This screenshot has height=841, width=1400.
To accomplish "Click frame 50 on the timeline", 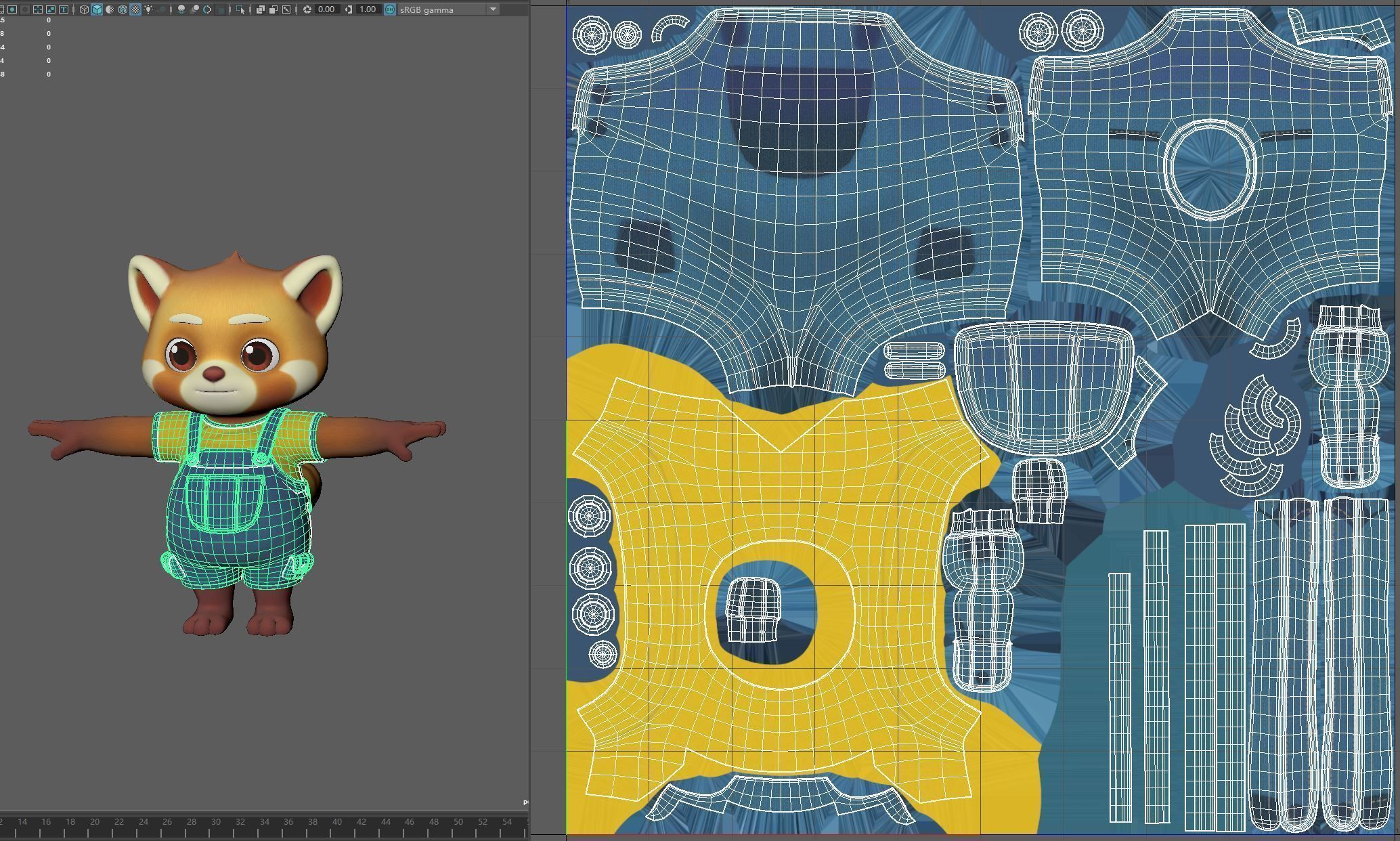I will pos(458,822).
